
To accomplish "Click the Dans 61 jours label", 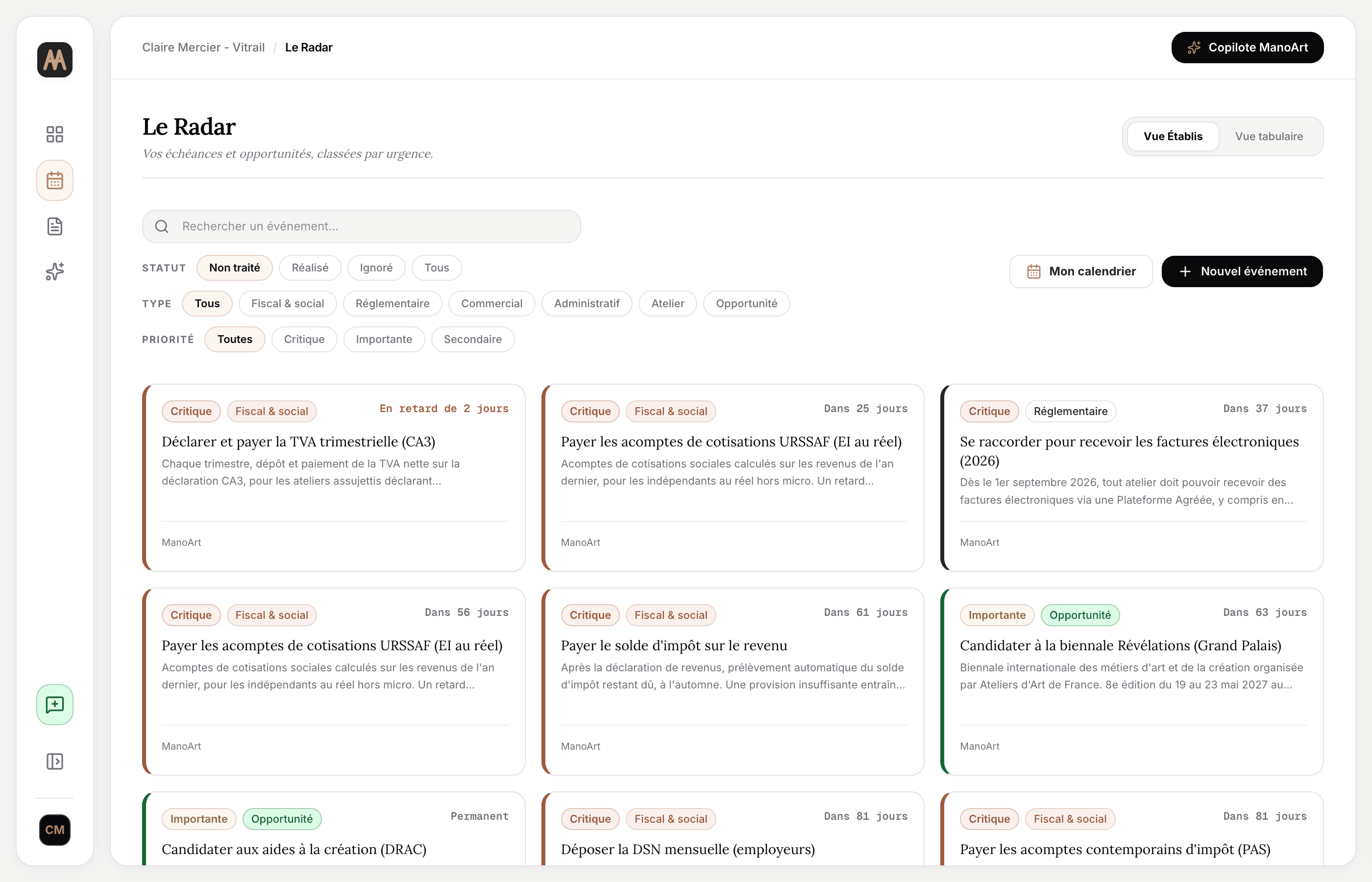I will pos(865,612).
